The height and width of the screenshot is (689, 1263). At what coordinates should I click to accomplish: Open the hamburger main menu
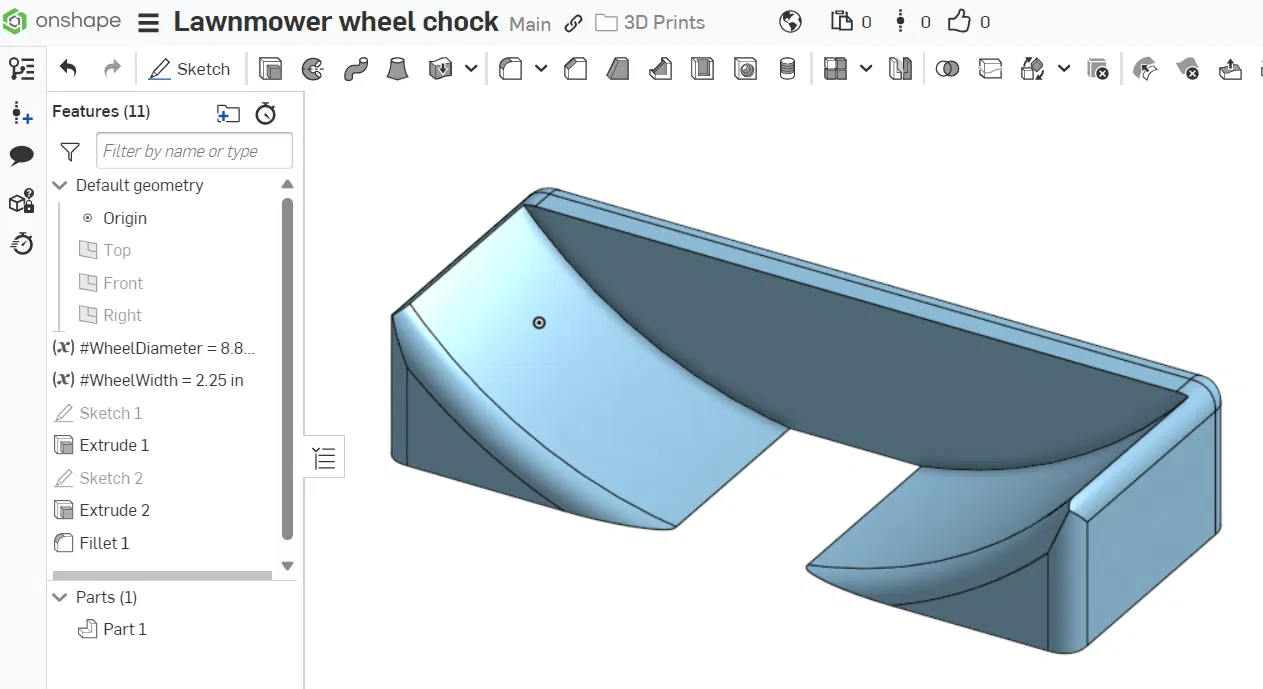click(148, 23)
